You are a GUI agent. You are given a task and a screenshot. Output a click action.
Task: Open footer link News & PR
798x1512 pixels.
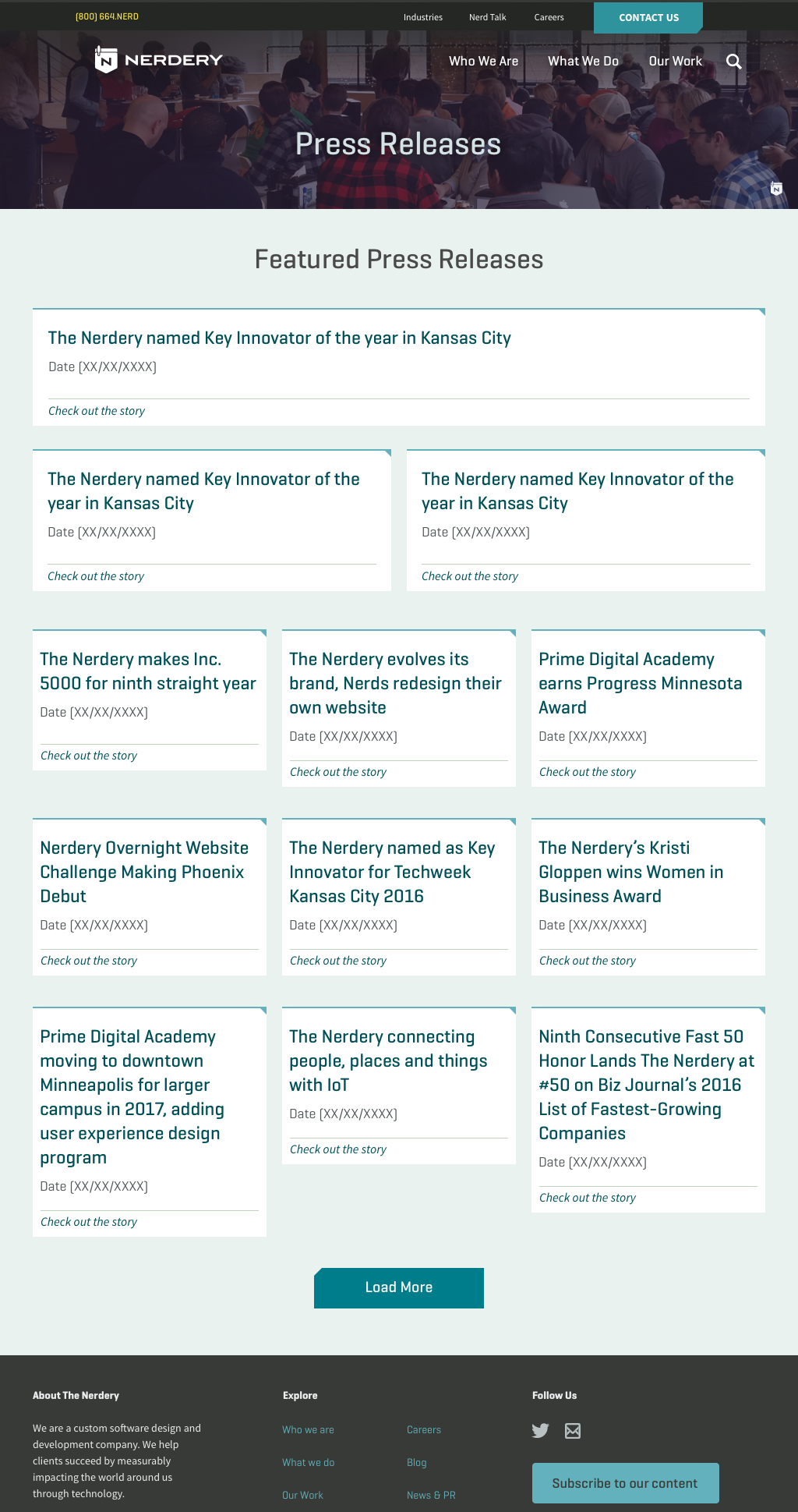point(431,1495)
